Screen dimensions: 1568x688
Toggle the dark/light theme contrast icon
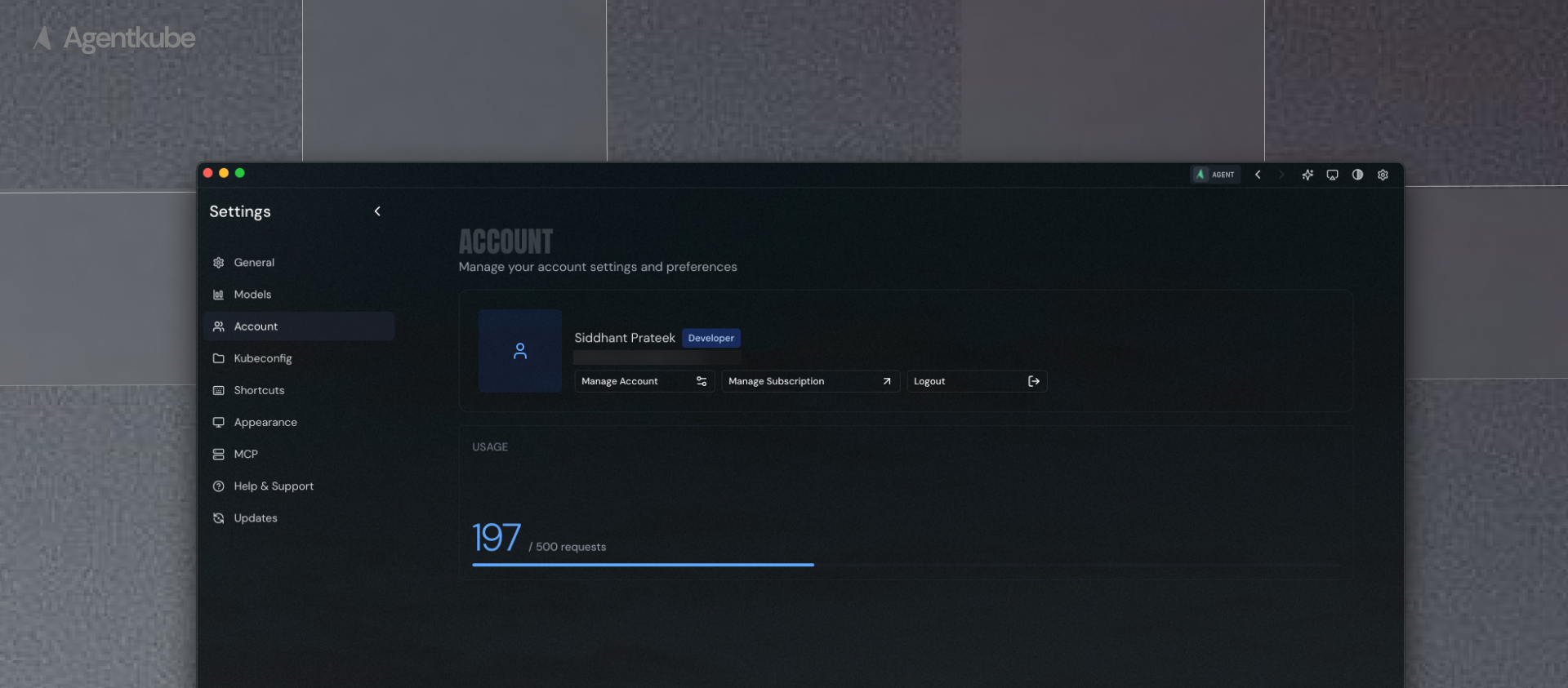tap(1357, 175)
